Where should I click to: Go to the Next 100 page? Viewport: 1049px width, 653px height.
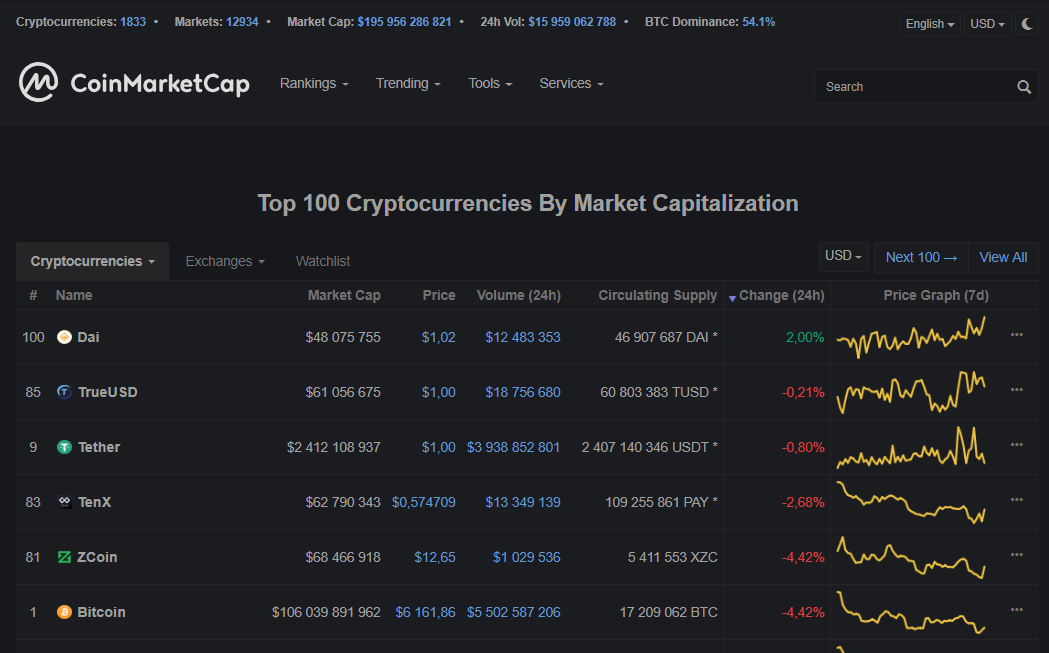[921, 257]
